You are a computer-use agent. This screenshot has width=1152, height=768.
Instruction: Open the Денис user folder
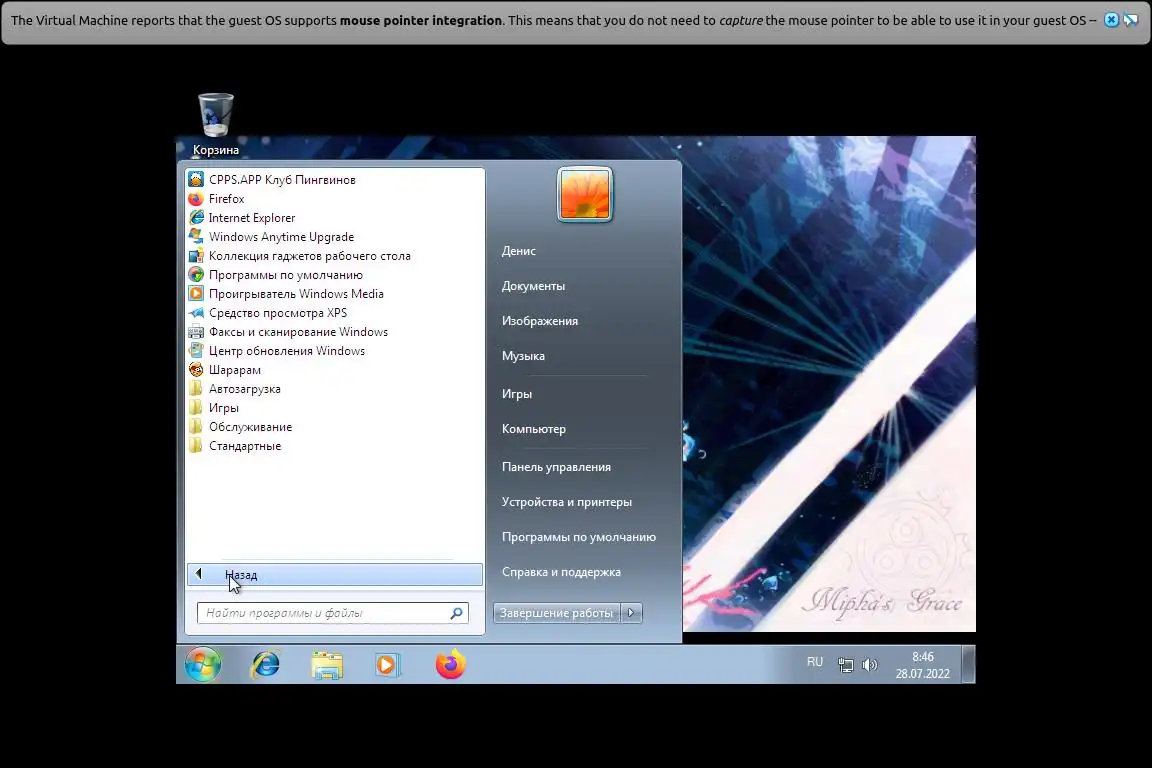[x=519, y=251]
